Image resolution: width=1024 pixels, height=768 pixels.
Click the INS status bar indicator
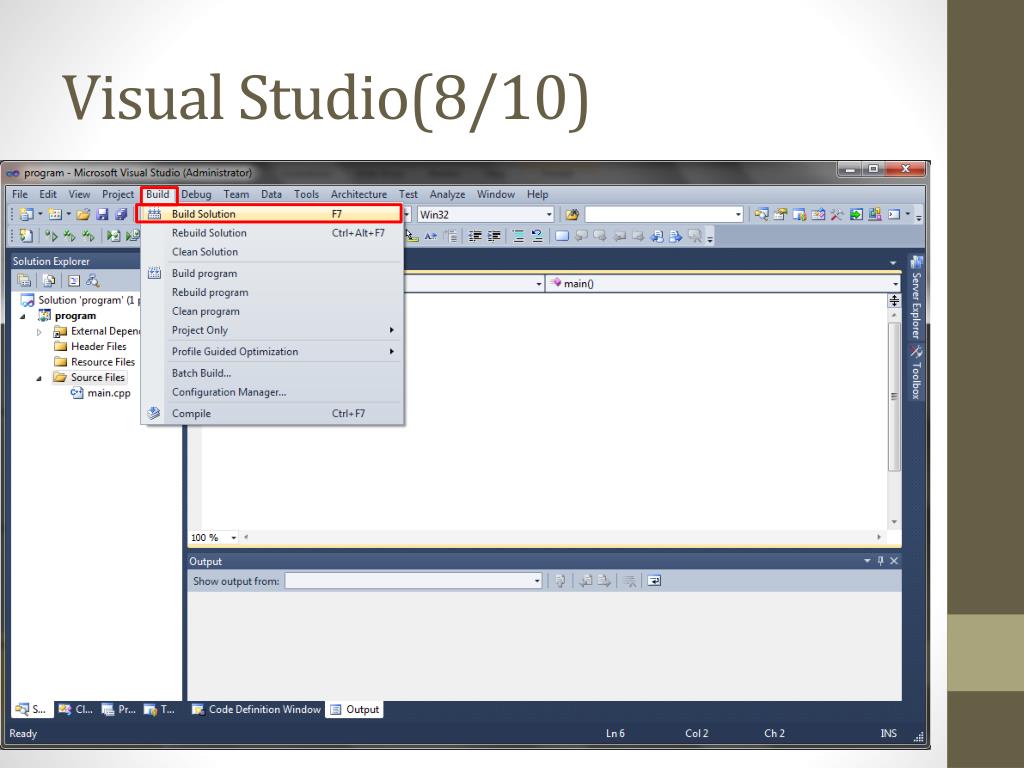(888, 733)
